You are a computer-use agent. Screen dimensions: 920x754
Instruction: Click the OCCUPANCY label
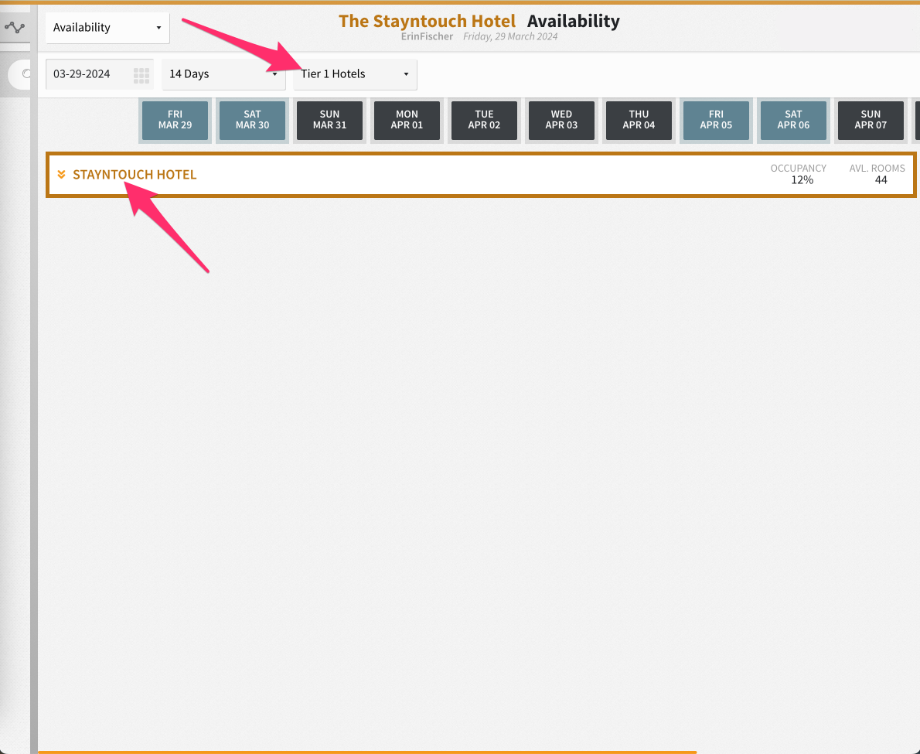pyautogui.click(x=799, y=168)
